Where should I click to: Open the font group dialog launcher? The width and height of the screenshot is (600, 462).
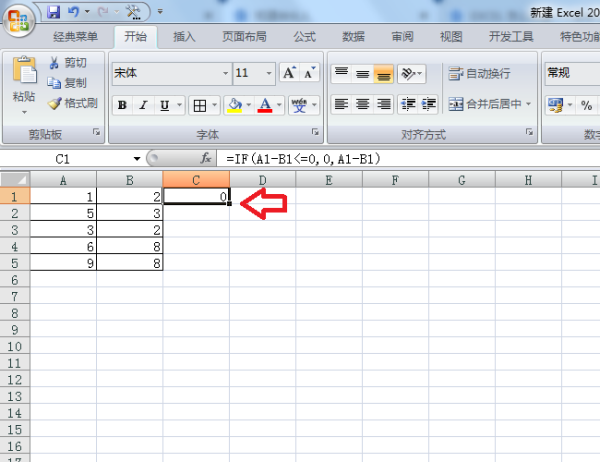(x=315, y=132)
